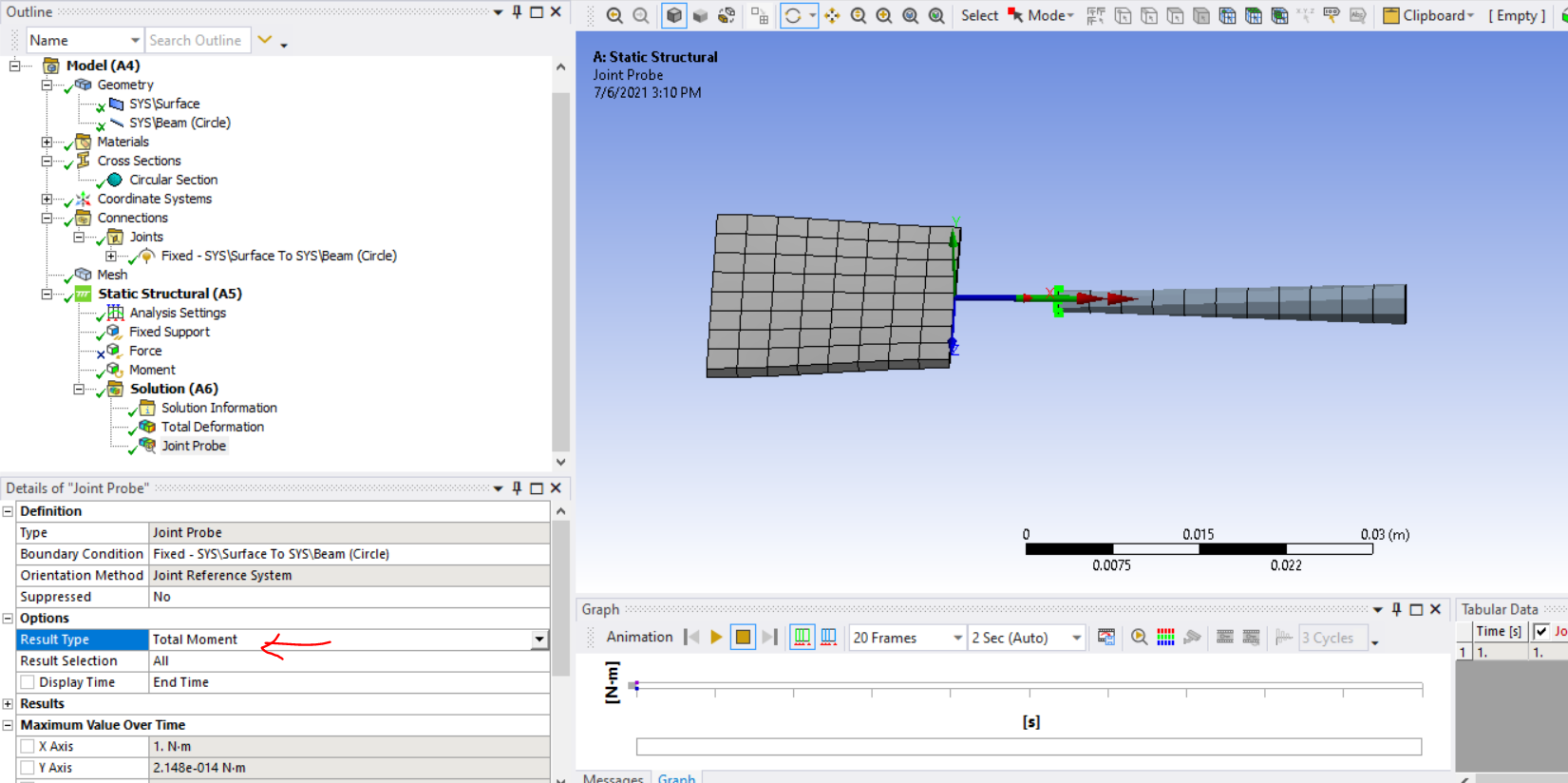
Task: Select Total Deformation in the outline
Action: pyautogui.click(x=212, y=427)
